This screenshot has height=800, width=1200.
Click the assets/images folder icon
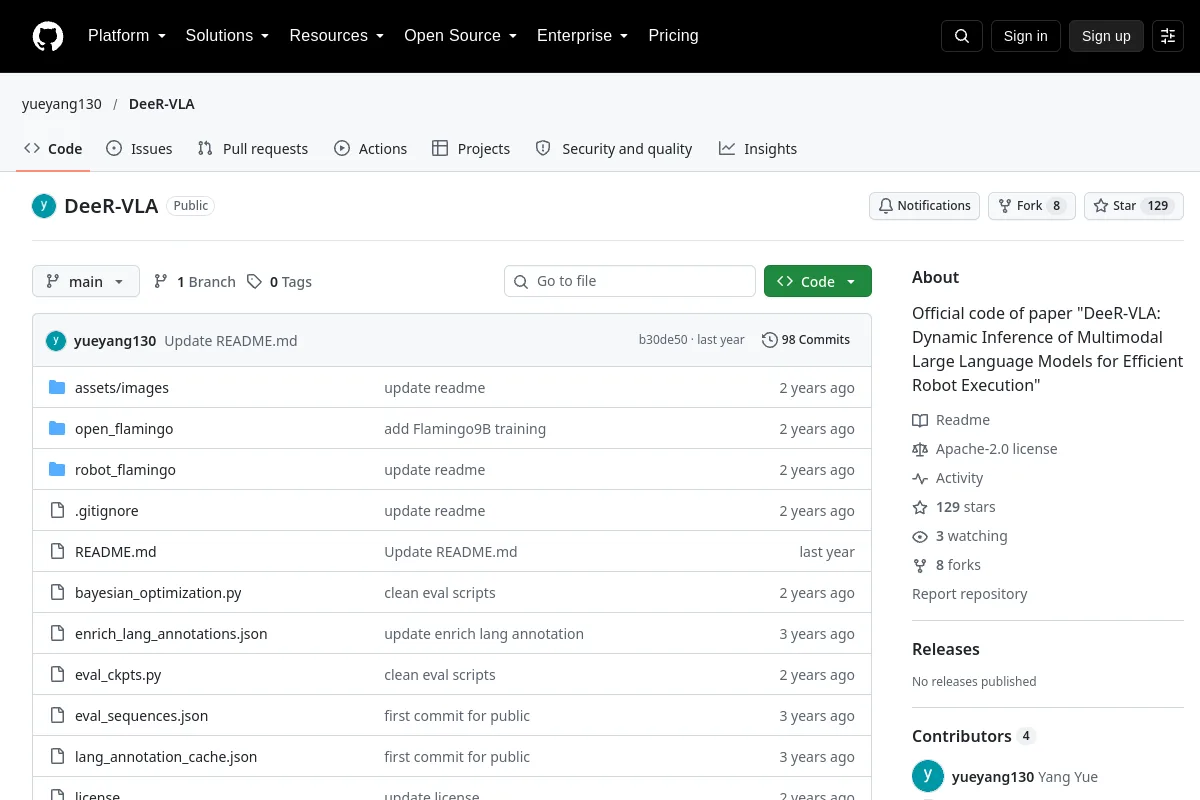57,388
